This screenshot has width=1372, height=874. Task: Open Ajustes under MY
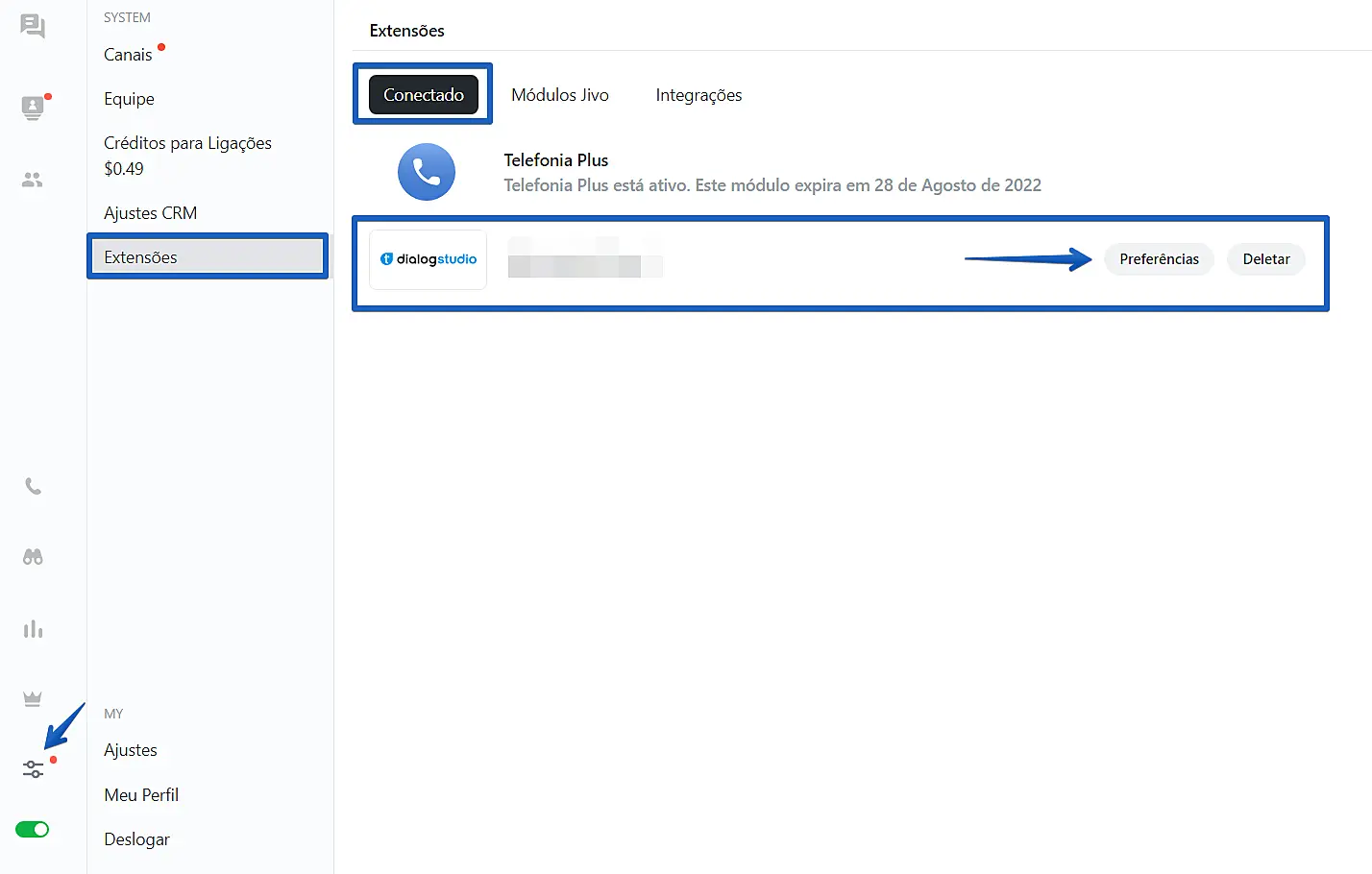click(x=131, y=750)
